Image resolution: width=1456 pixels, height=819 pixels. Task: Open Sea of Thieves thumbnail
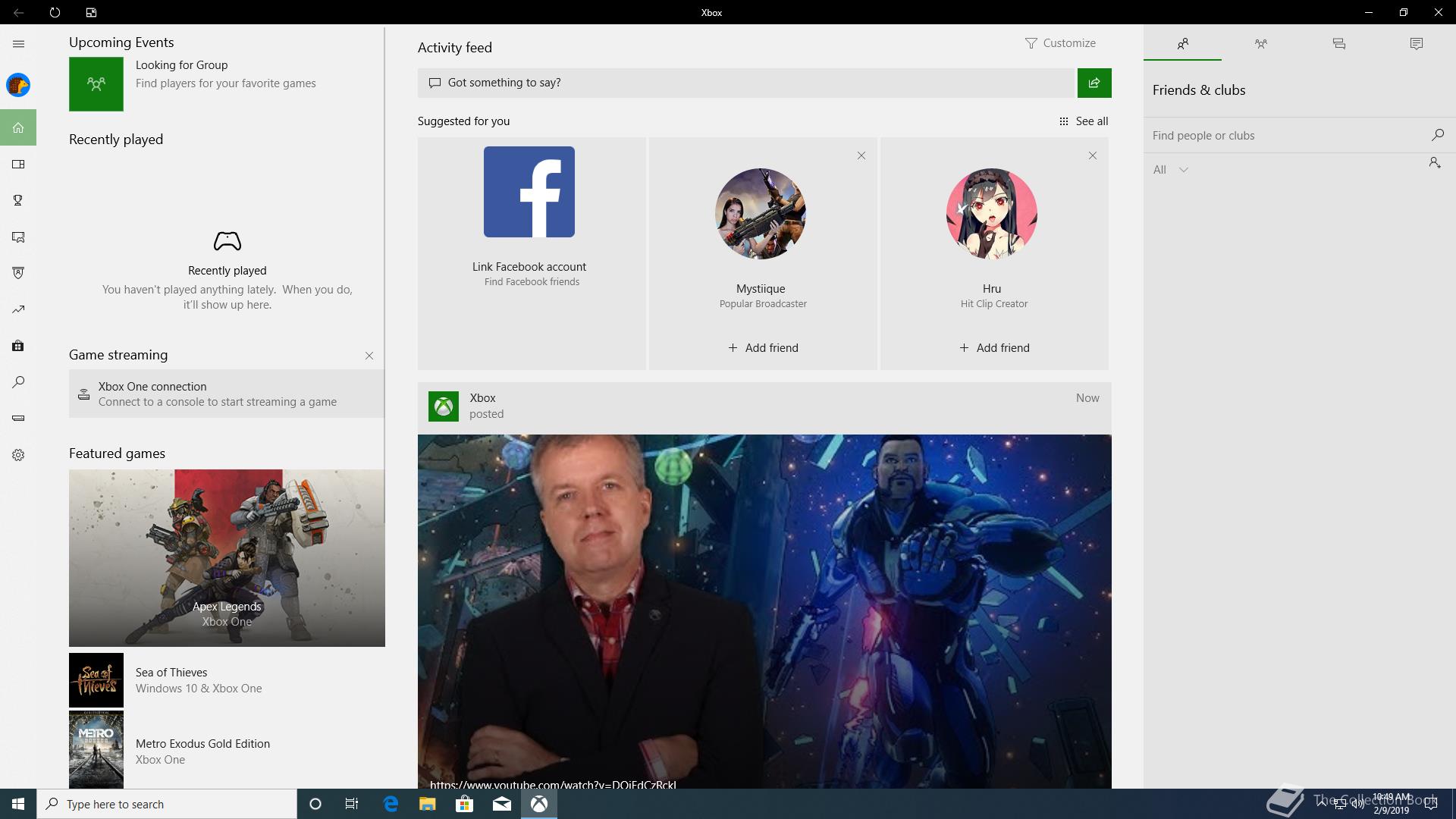[x=96, y=680]
